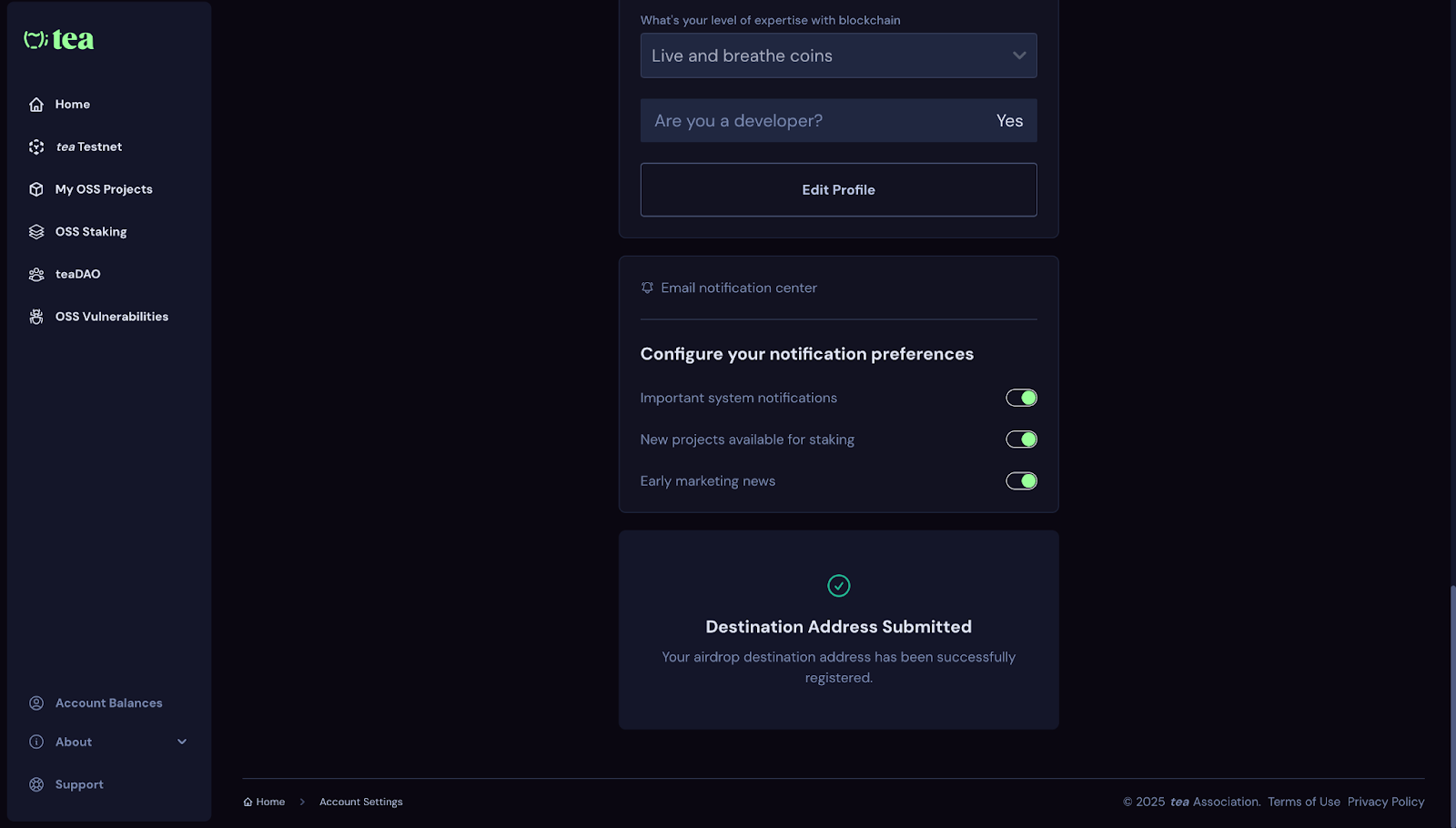Open tea Testnet via its sidebar icon

click(x=35, y=146)
